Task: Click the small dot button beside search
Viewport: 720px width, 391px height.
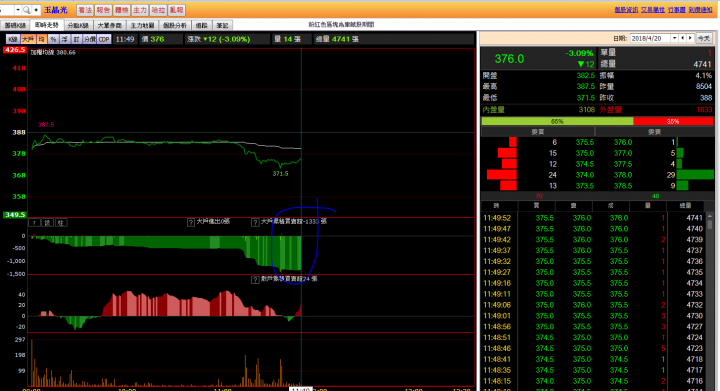Action: (36, 10)
